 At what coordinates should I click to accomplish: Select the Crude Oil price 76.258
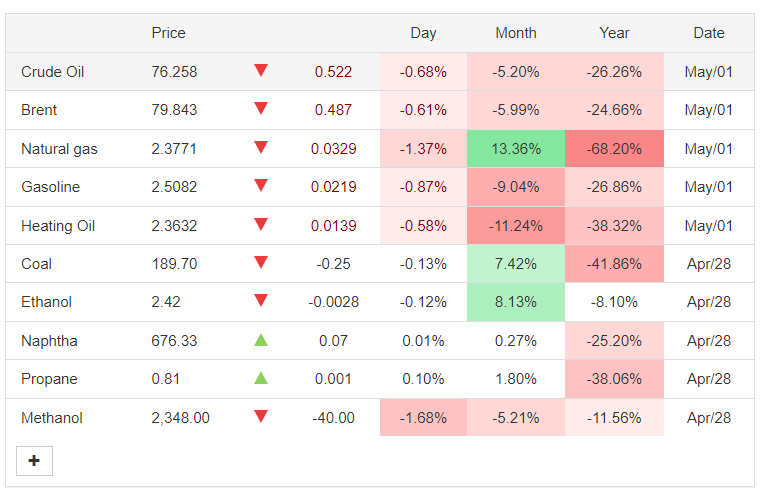tap(174, 72)
